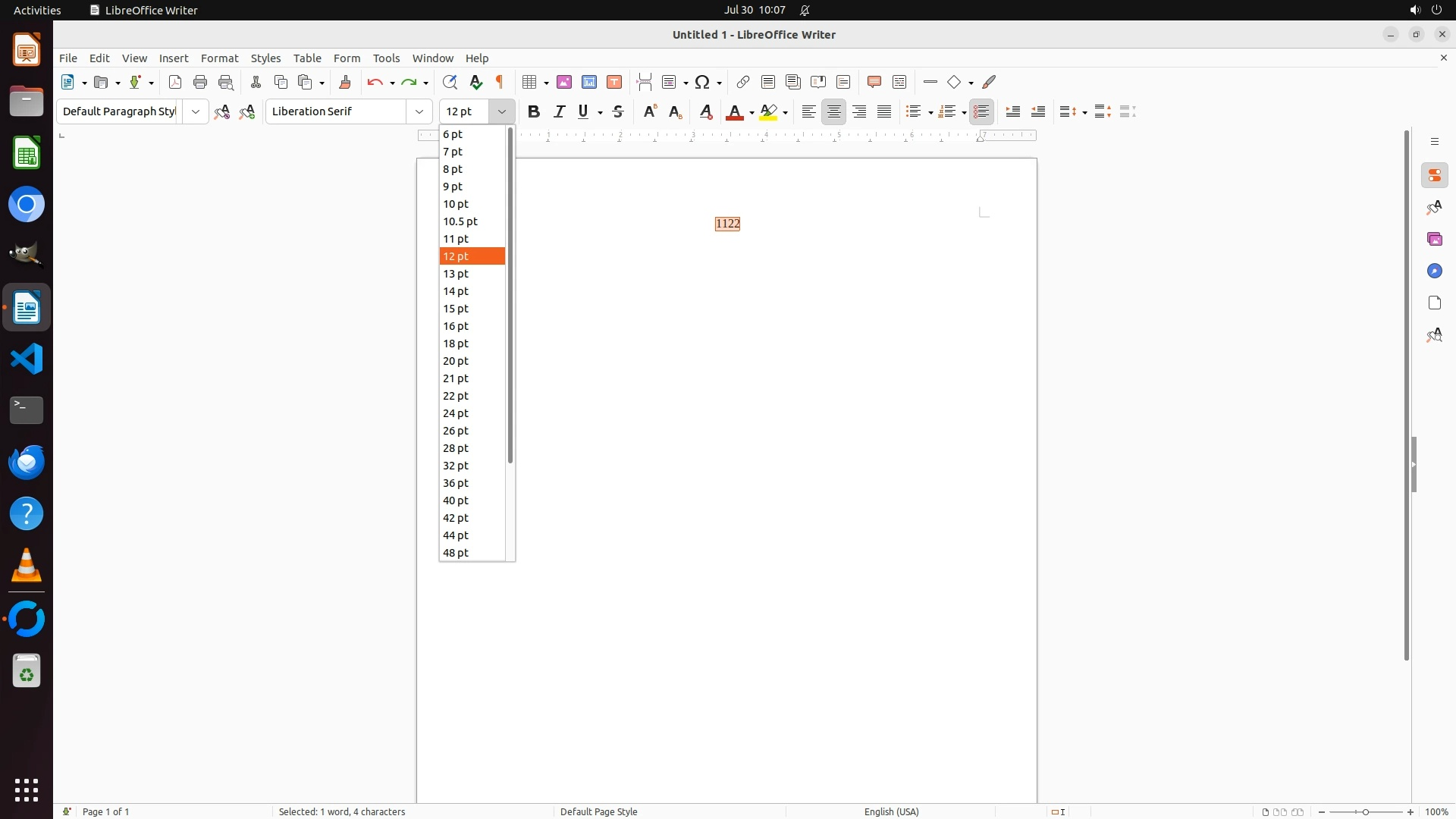The image size is (1456, 819).
Task: Click the Export as PDF icon
Action: point(175,82)
